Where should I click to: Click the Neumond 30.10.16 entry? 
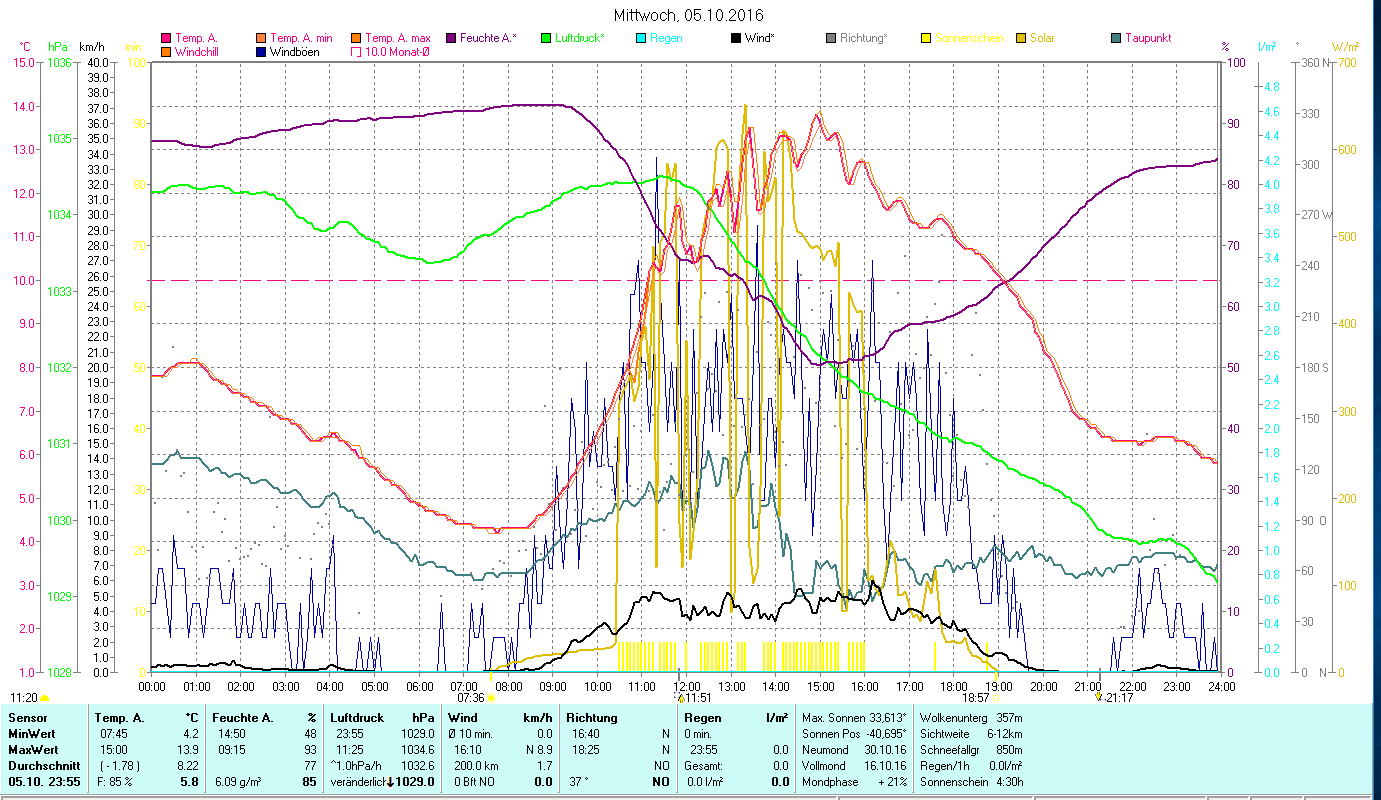point(854,749)
